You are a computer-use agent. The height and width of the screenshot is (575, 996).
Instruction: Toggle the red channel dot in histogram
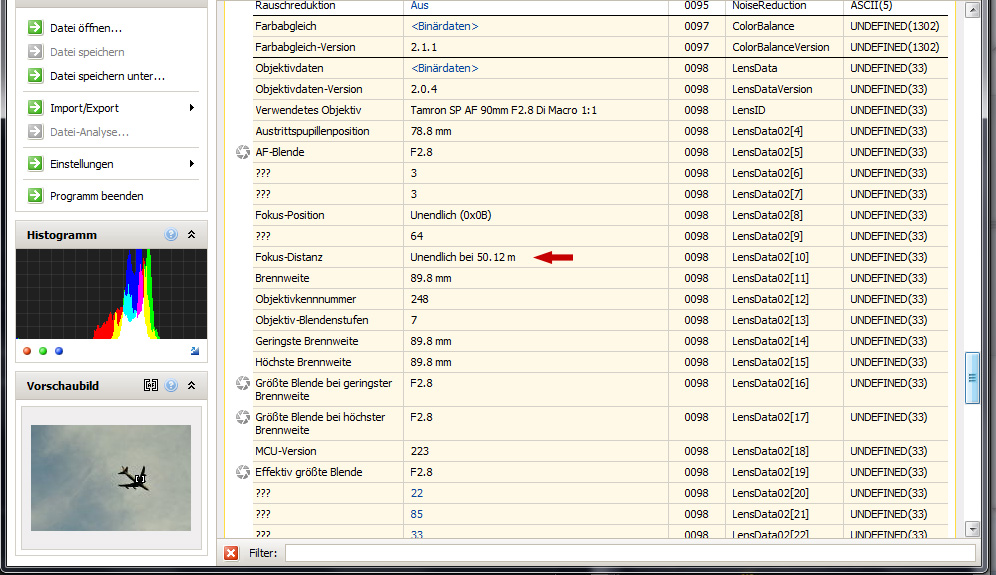tap(27, 351)
